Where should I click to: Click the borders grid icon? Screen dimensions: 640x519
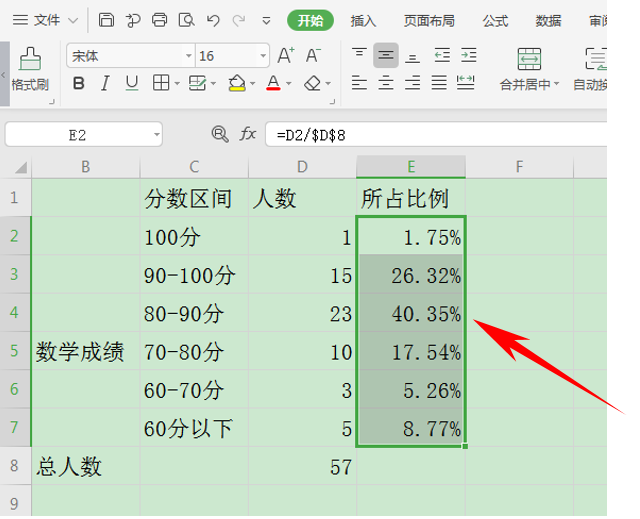[160, 83]
